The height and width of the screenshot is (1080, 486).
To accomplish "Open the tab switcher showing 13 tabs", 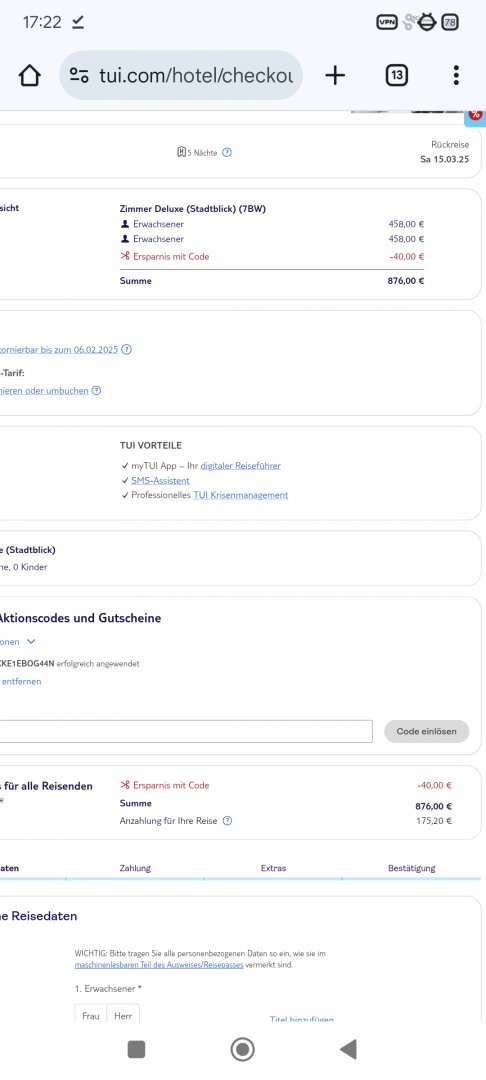I will (397, 75).
